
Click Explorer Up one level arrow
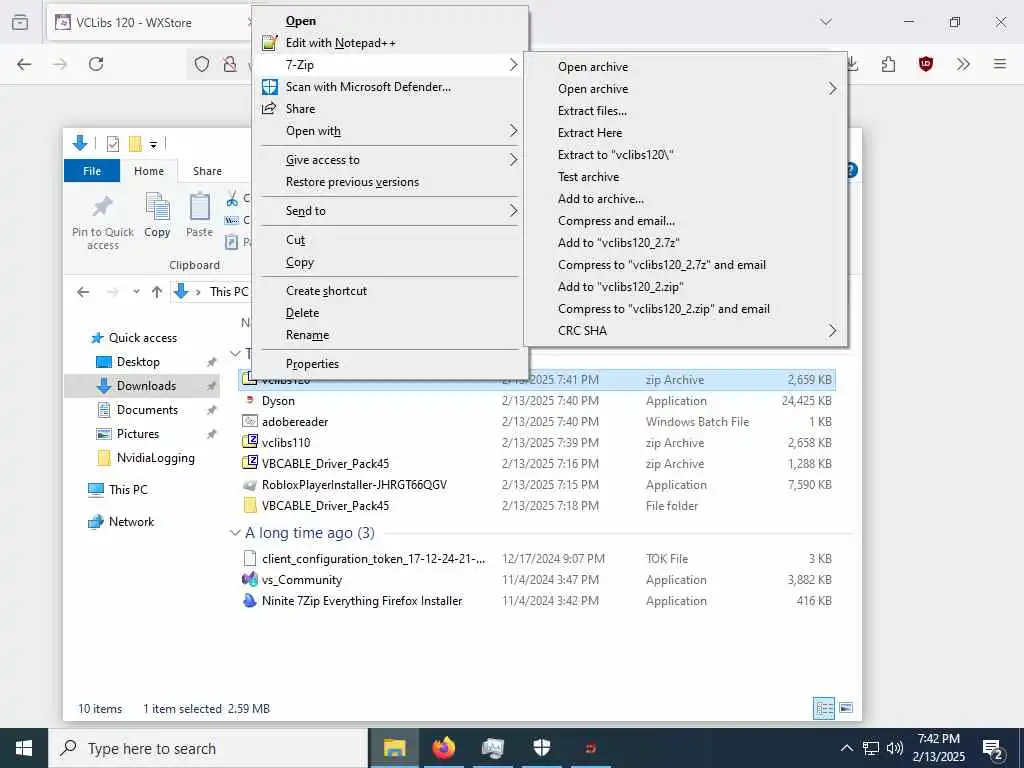coord(157,292)
